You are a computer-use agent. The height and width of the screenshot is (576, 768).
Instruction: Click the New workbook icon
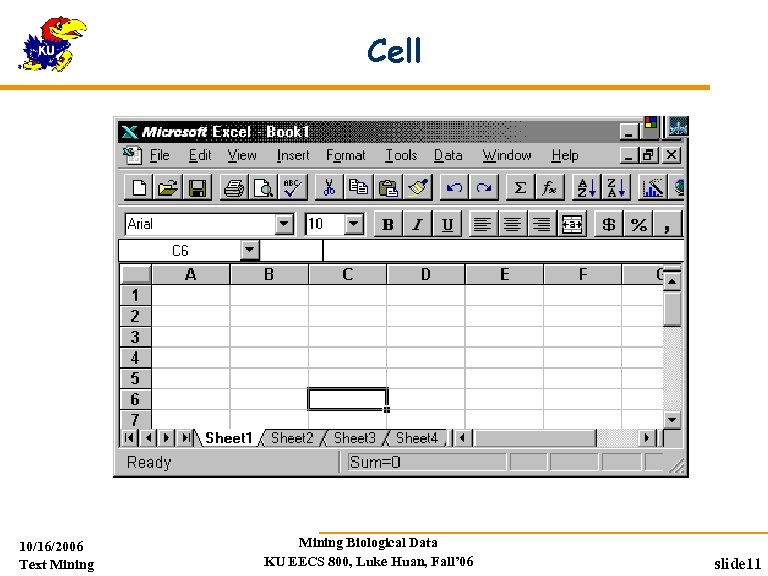139,187
